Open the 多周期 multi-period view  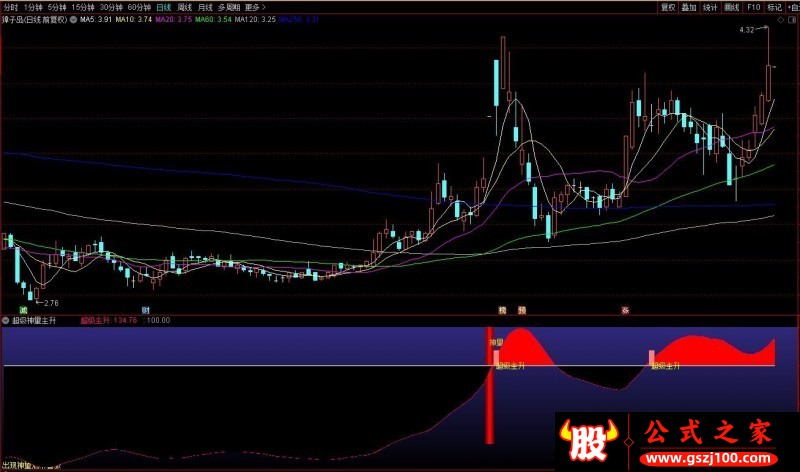(229, 7)
